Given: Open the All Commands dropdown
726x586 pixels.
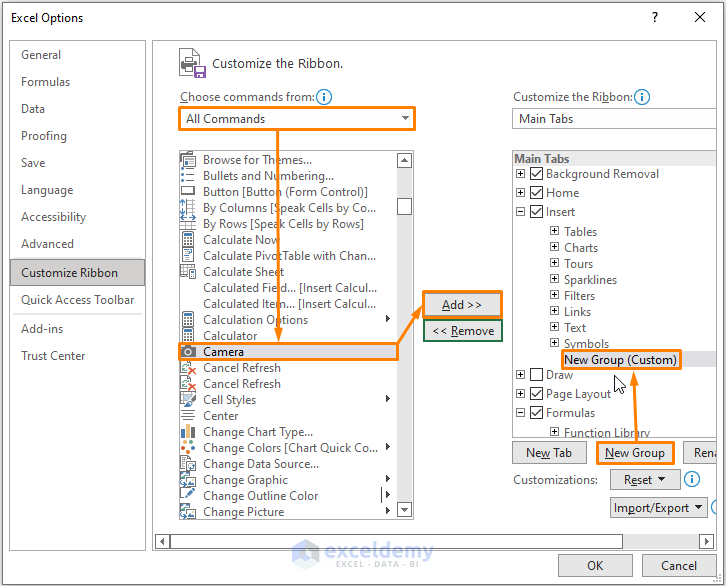Looking at the screenshot, I should click(297, 118).
